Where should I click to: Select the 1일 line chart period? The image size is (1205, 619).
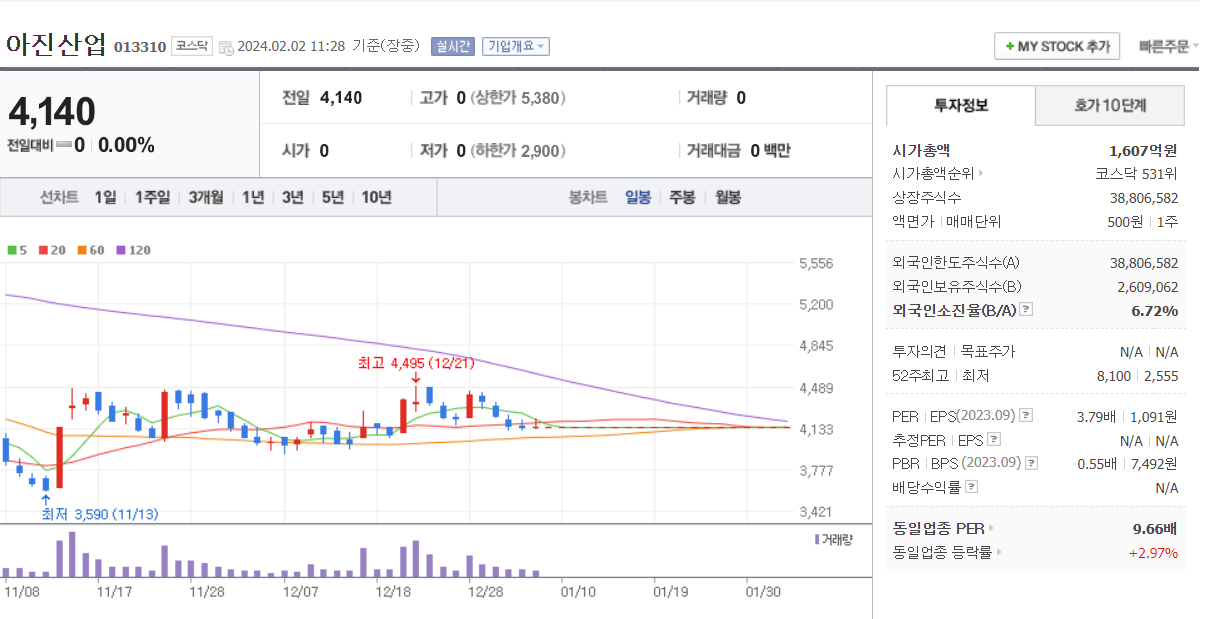click(105, 197)
